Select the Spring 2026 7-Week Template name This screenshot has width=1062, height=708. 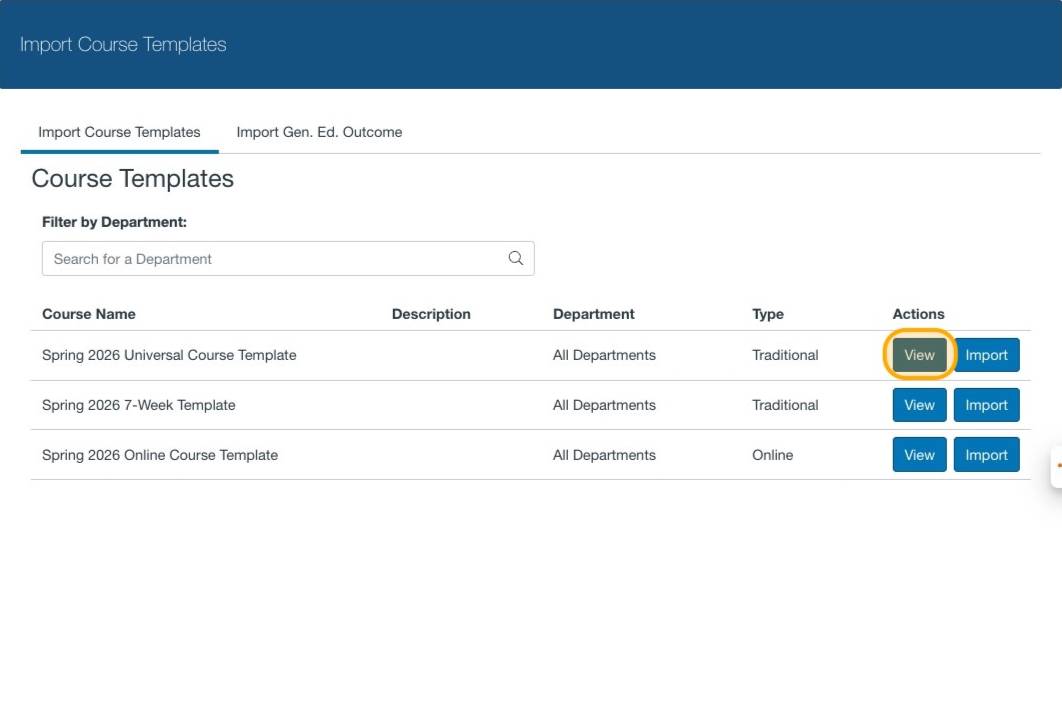(139, 405)
